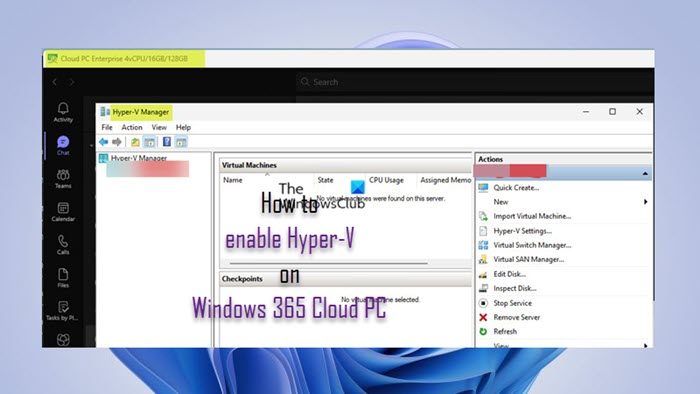Open Virtual Switch Manager action
The image size is (700, 394).
point(532,245)
